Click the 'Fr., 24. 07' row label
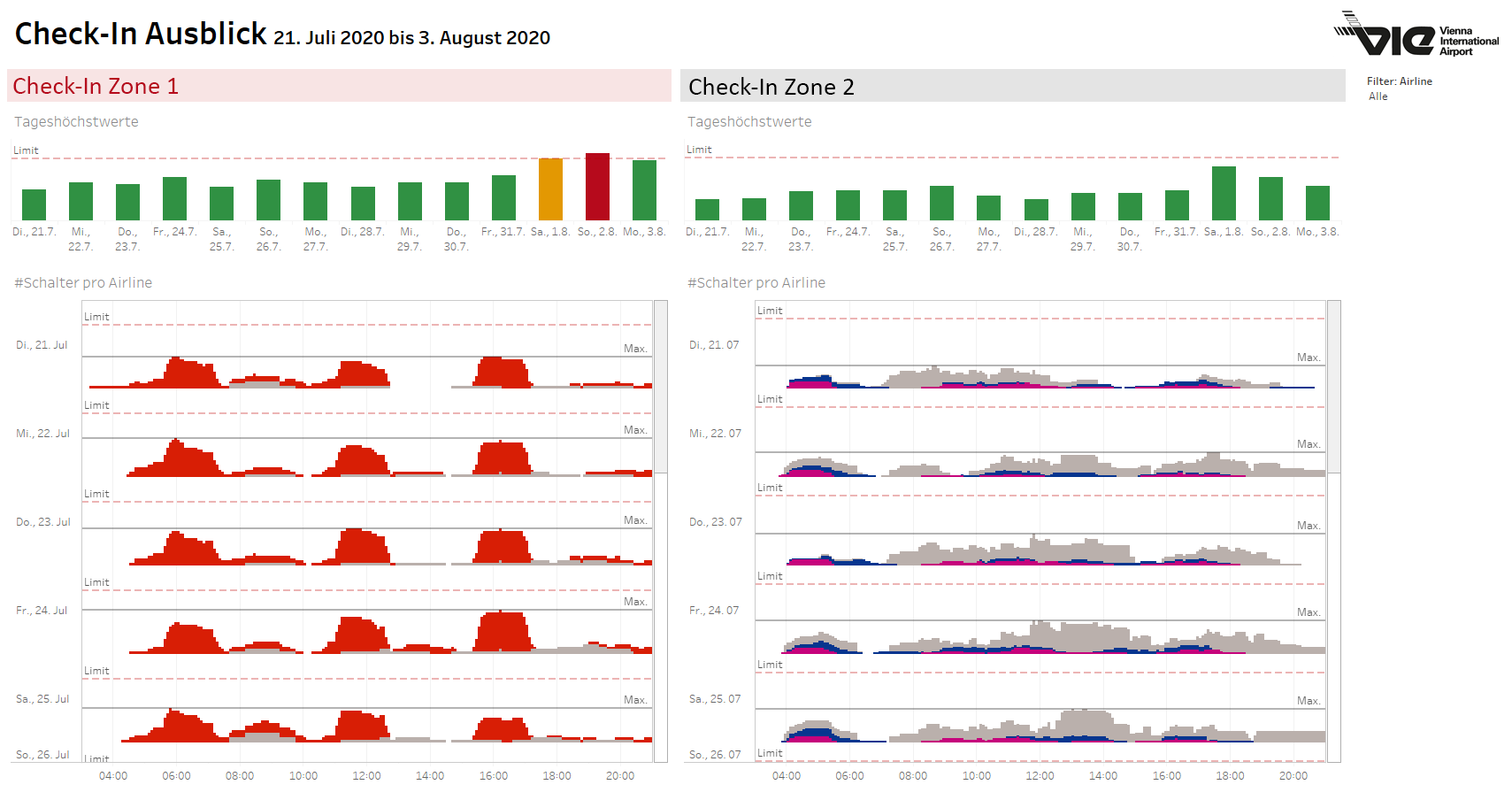The height and width of the screenshot is (800, 1512). point(714,611)
